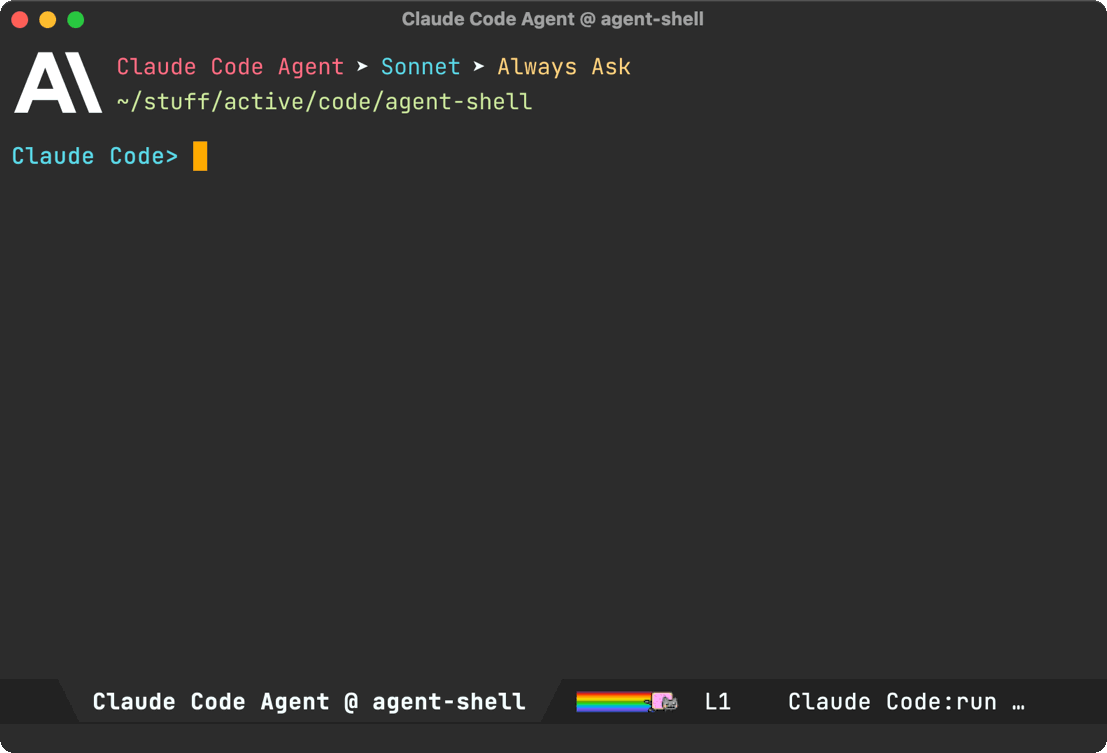This screenshot has height=753, width=1107.
Task: Expand the chevron before Always Ask
Action: point(478,66)
